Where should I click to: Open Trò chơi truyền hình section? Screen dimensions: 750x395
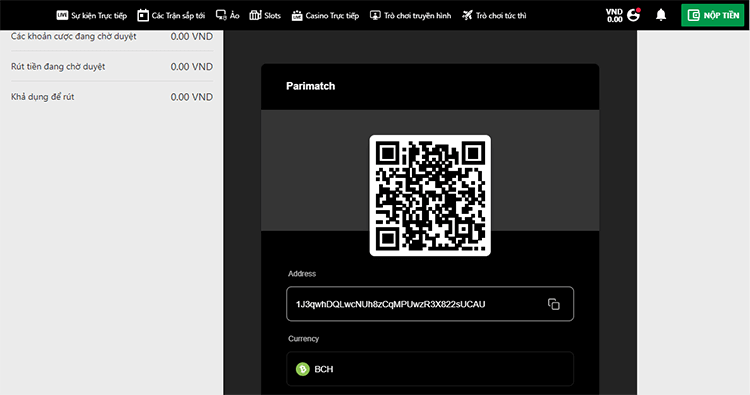(x=410, y=15)
